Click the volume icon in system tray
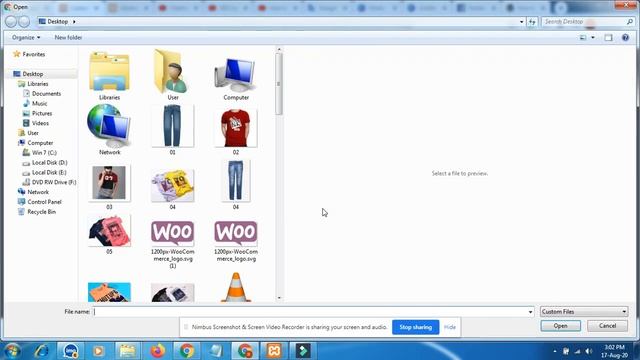The width and height of the screenshot is (640, 360). click(589, 351)
